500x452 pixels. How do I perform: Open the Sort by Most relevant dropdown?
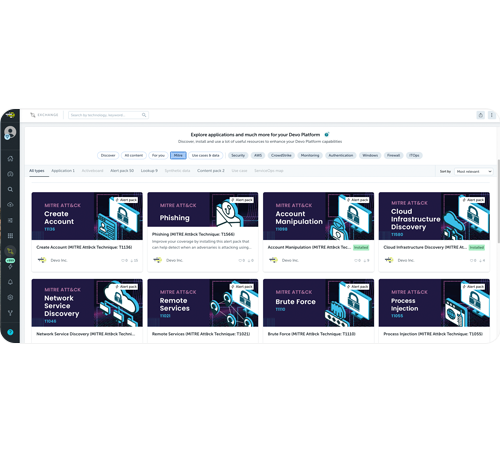tap(473, 171)
